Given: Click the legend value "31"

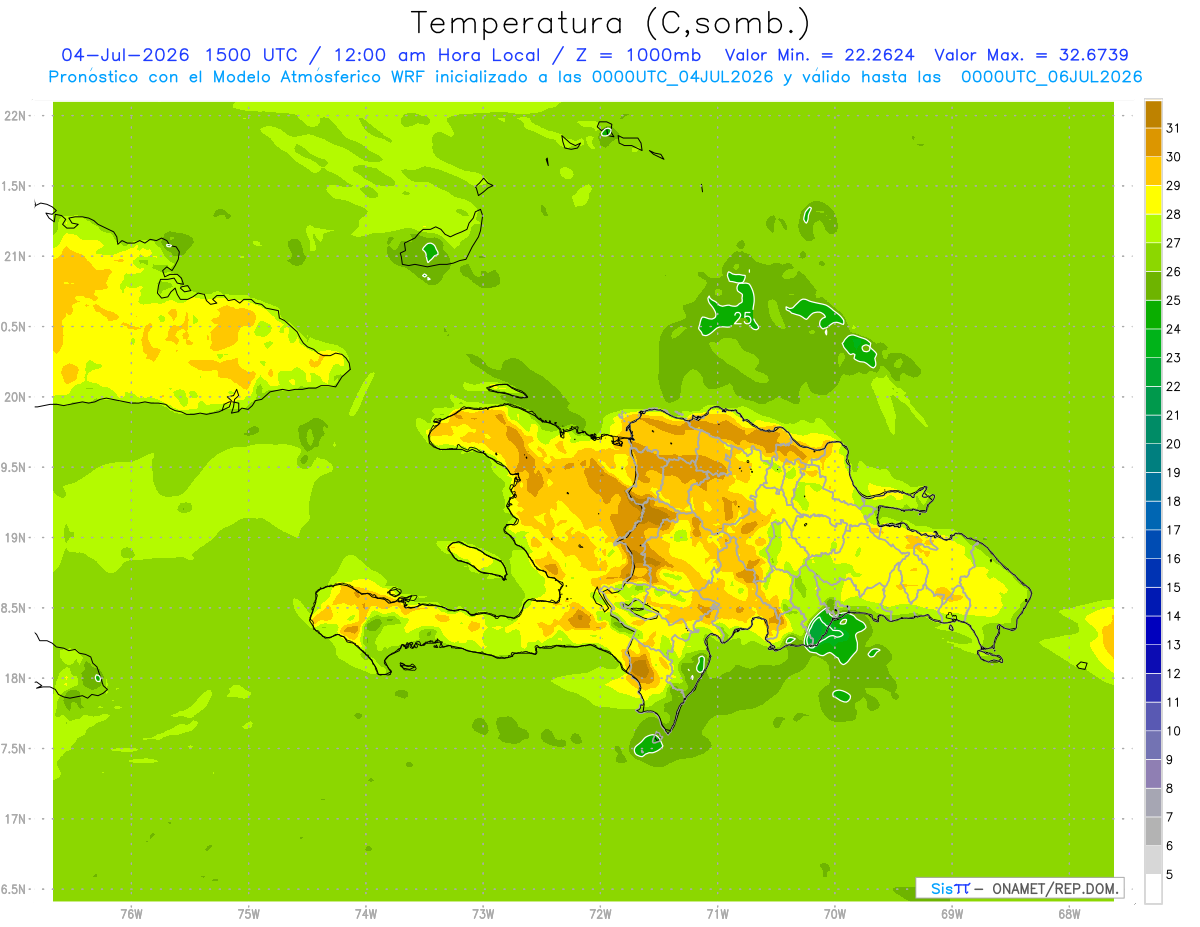Looking at the screenshot, I should tap(1174, 128).
